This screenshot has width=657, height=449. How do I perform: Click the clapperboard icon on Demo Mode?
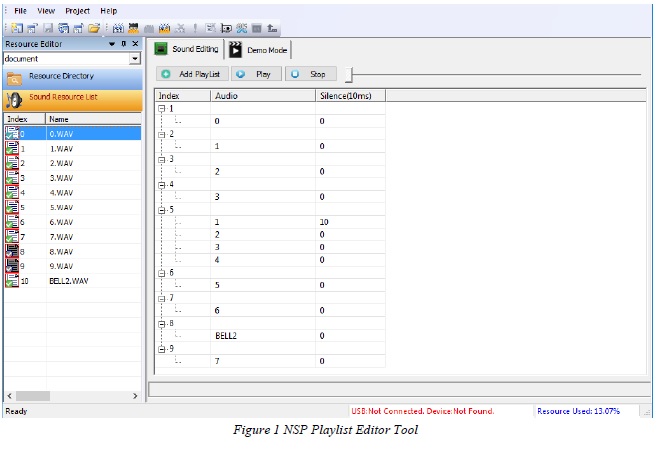[236, 49]
